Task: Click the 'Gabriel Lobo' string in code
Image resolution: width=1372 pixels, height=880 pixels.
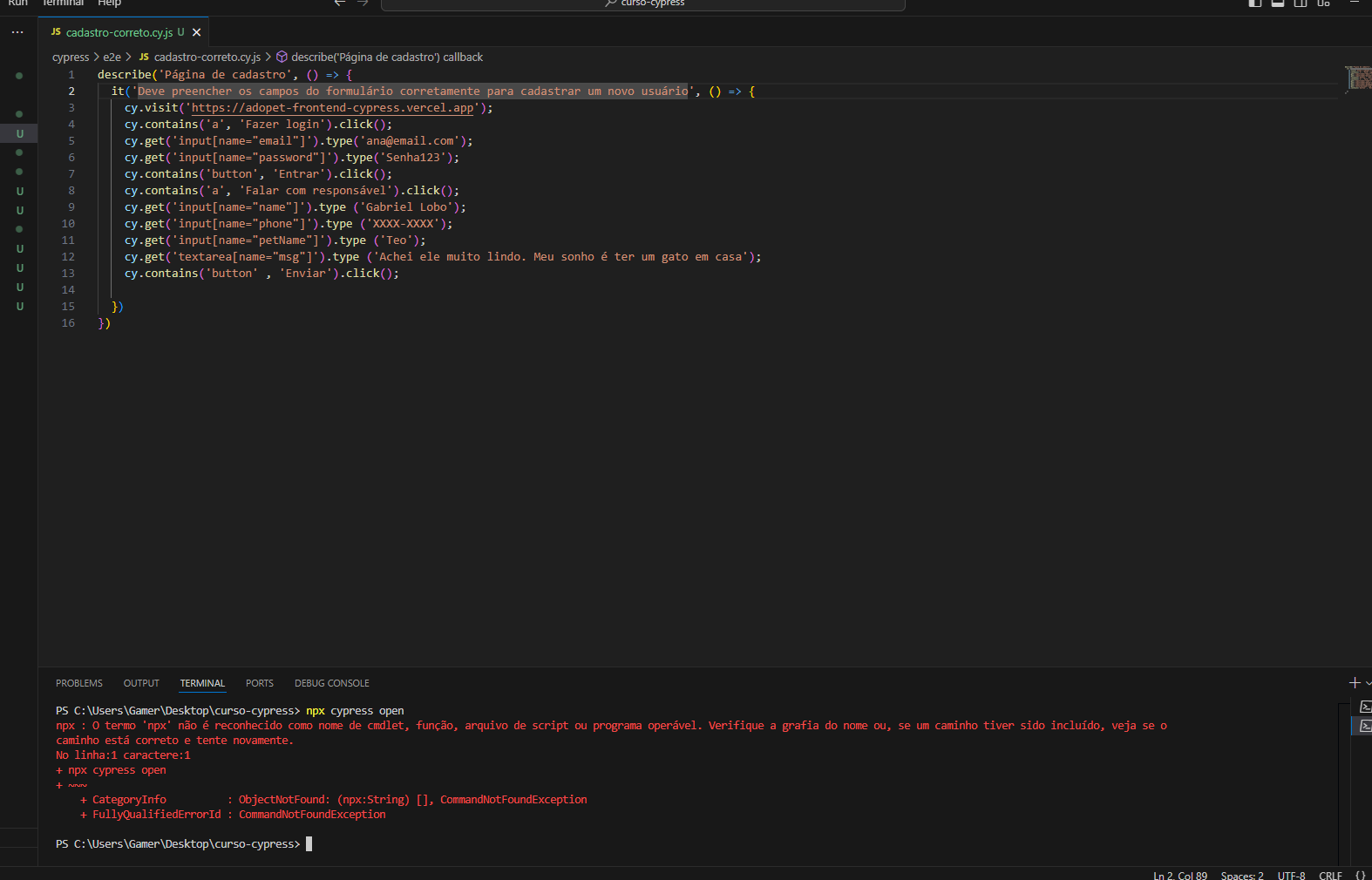Action: pos(406,207)
